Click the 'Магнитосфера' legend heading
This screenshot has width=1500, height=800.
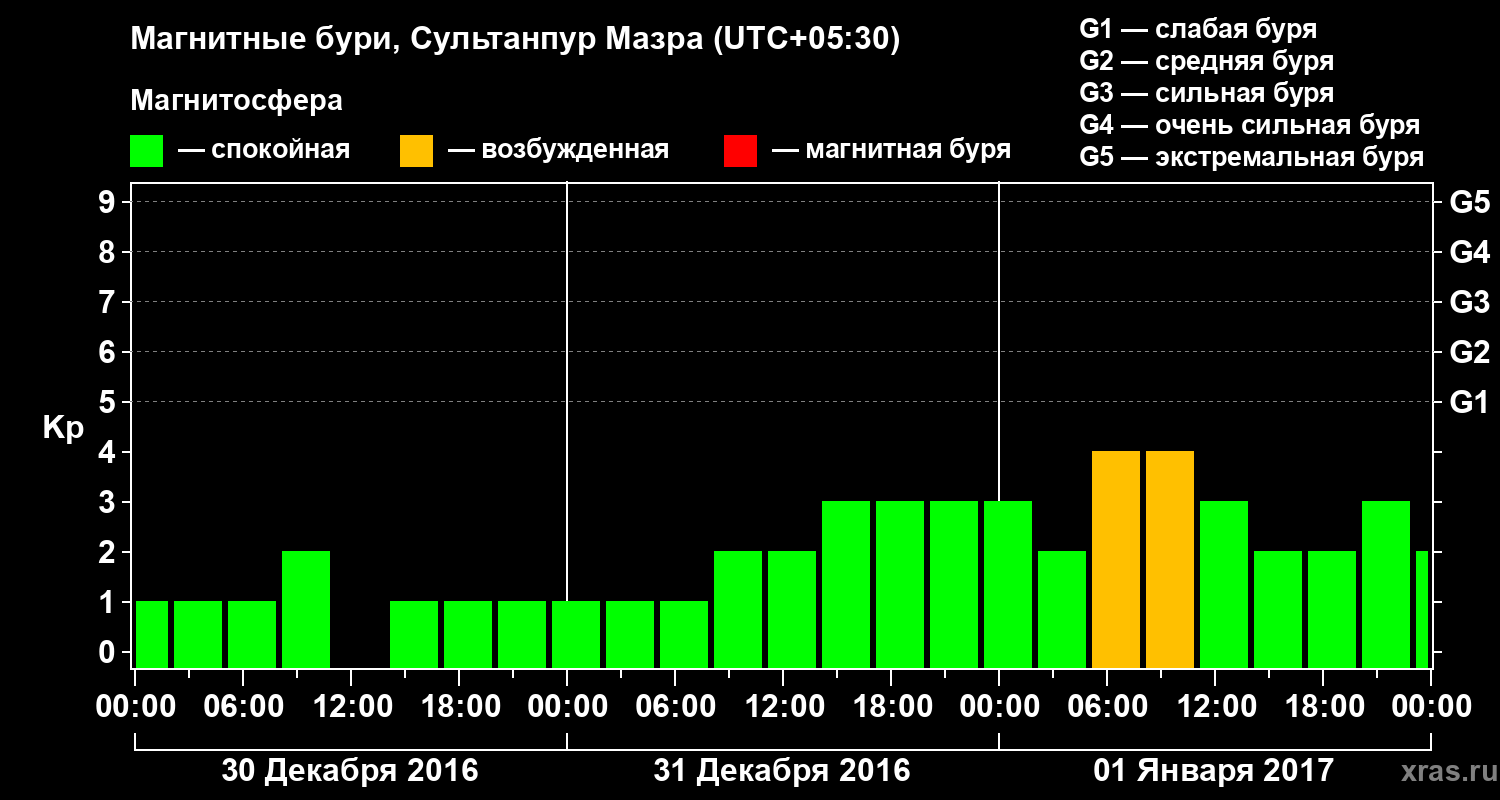coord(237,101)
